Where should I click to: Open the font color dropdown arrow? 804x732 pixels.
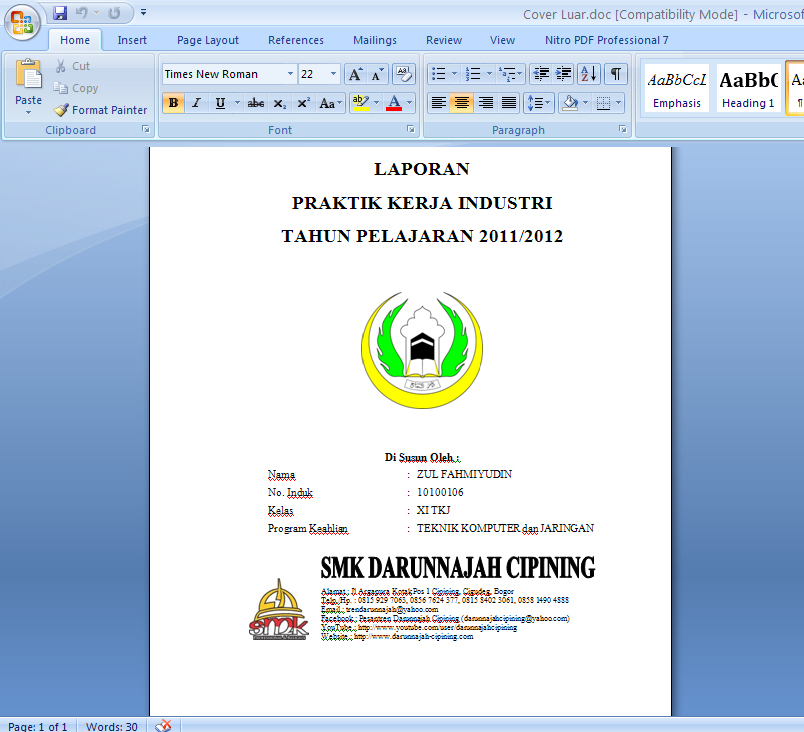[410, 103]
